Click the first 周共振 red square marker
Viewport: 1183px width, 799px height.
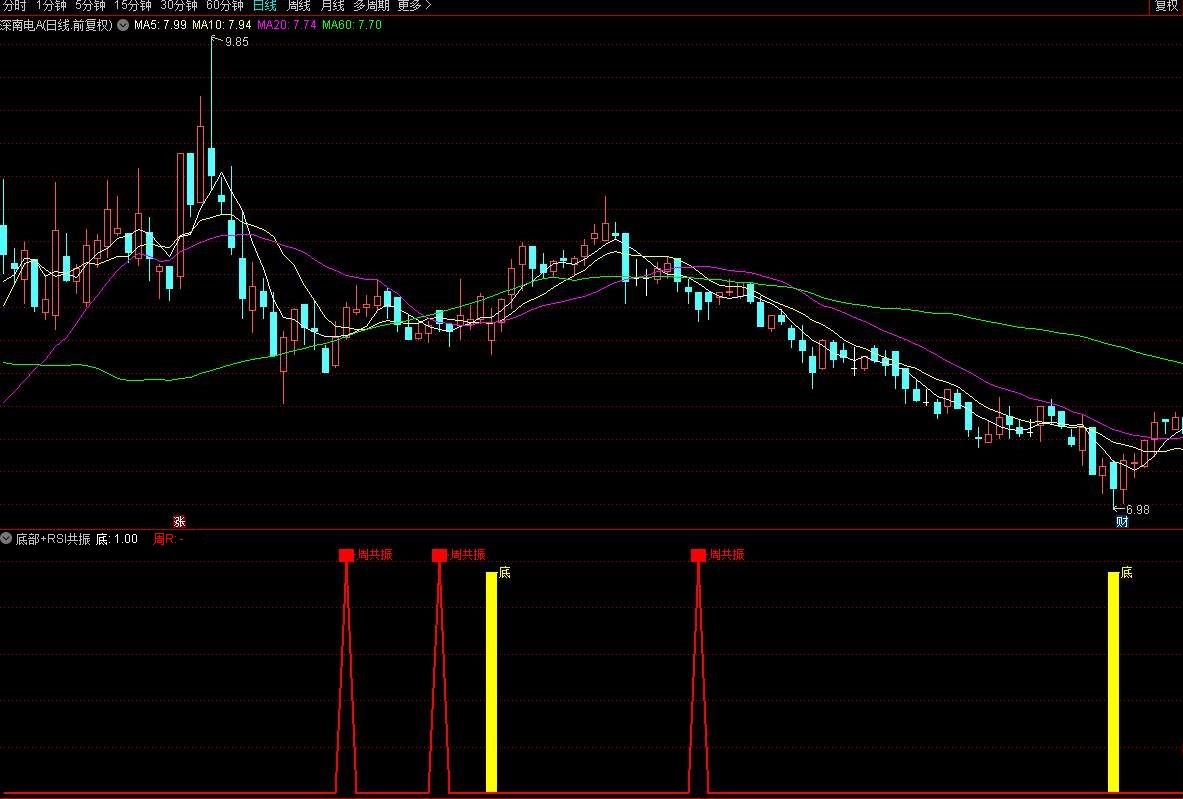click(346, 555)
